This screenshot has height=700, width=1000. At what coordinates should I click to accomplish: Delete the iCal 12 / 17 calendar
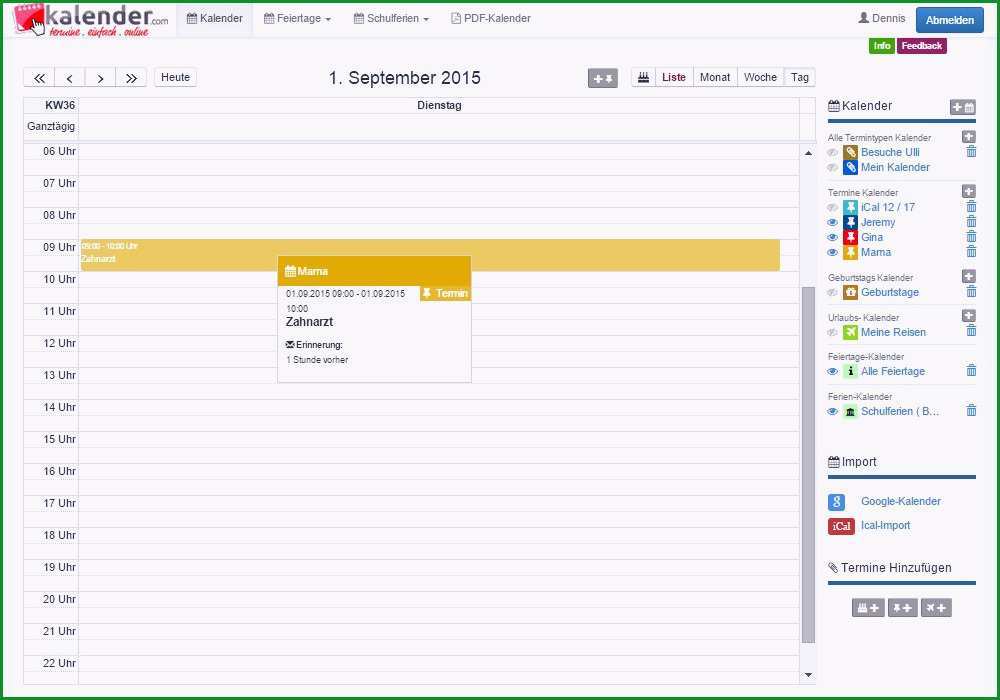(x=971, y=207)
